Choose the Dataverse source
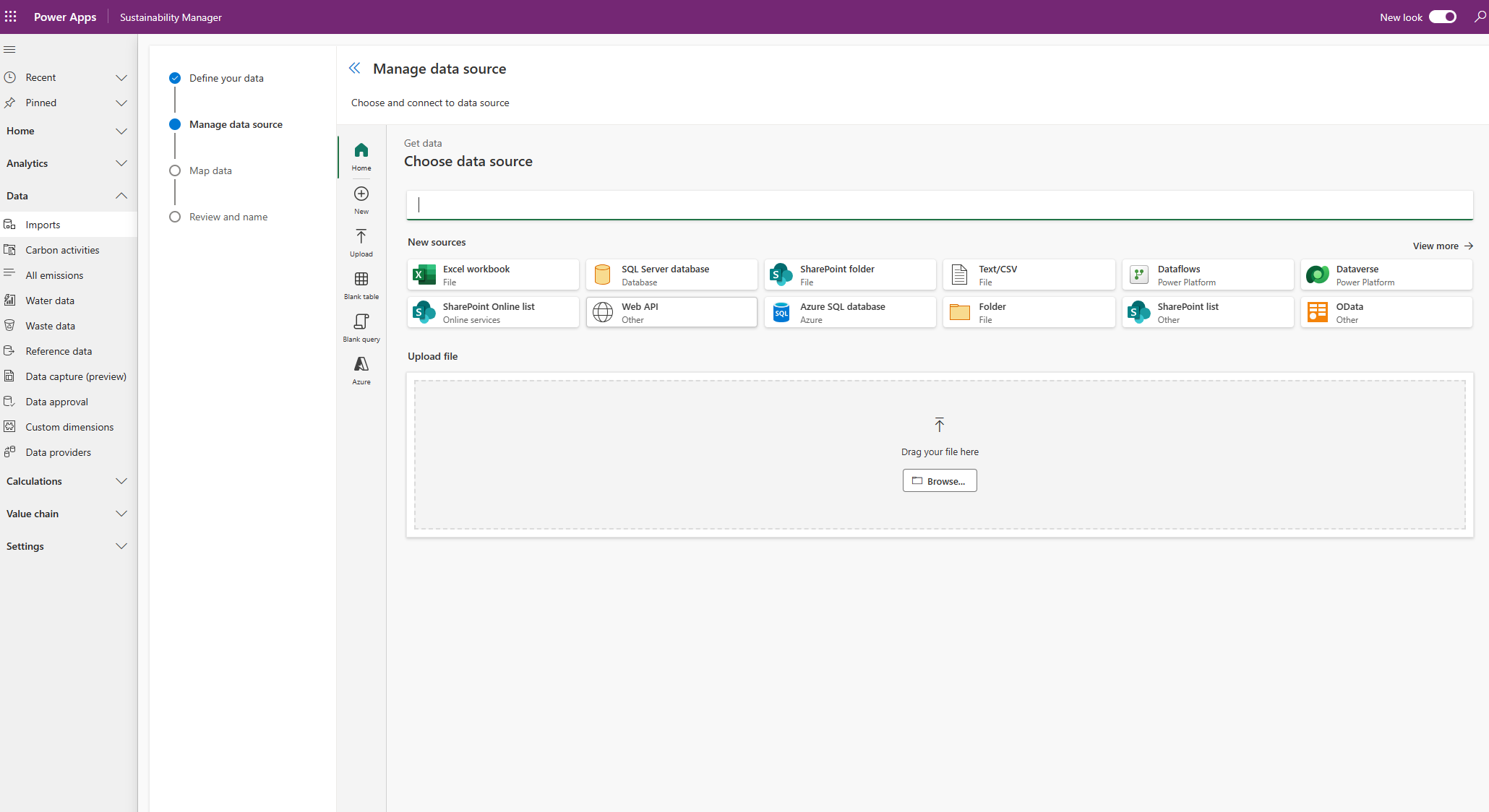This screenshot has height=812, width=1489. 1386,275
